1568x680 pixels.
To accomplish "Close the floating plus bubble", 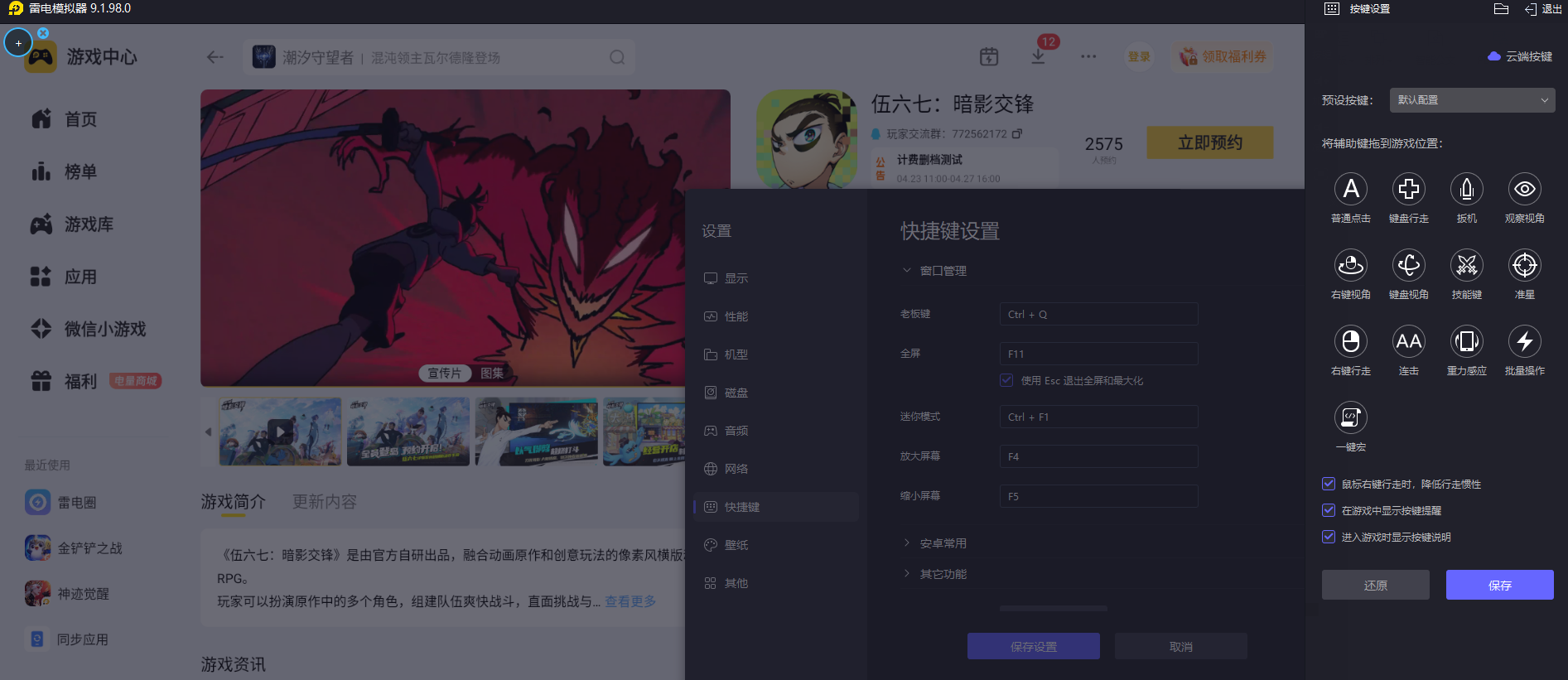I will (43, 33).
